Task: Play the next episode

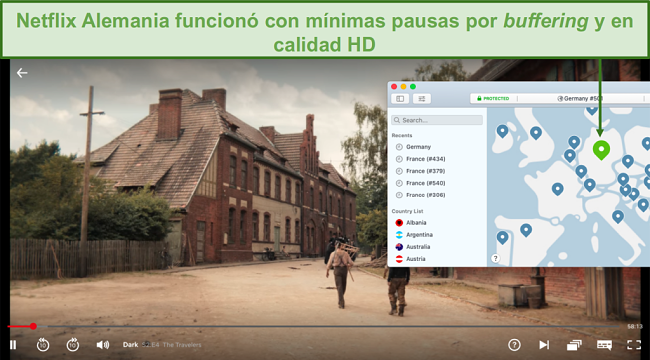Action: tap(543, 345)
